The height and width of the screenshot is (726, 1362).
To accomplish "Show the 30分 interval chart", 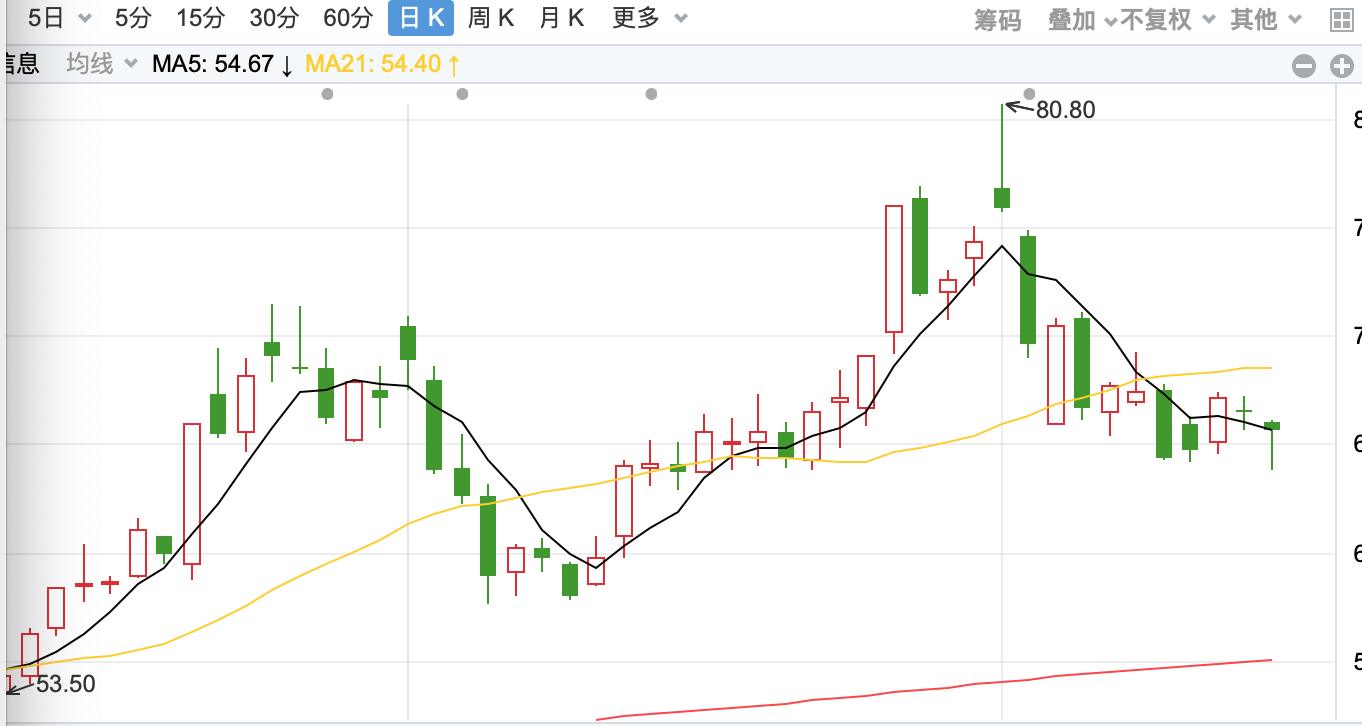I will (274, 18).
